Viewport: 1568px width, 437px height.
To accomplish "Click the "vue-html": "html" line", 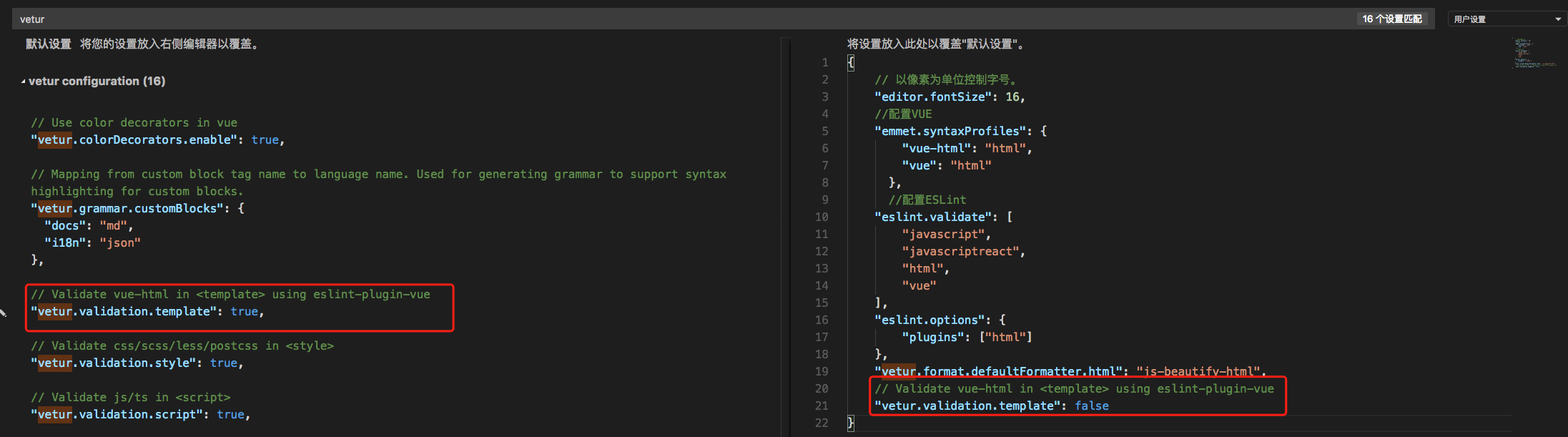I will point(967,149).
